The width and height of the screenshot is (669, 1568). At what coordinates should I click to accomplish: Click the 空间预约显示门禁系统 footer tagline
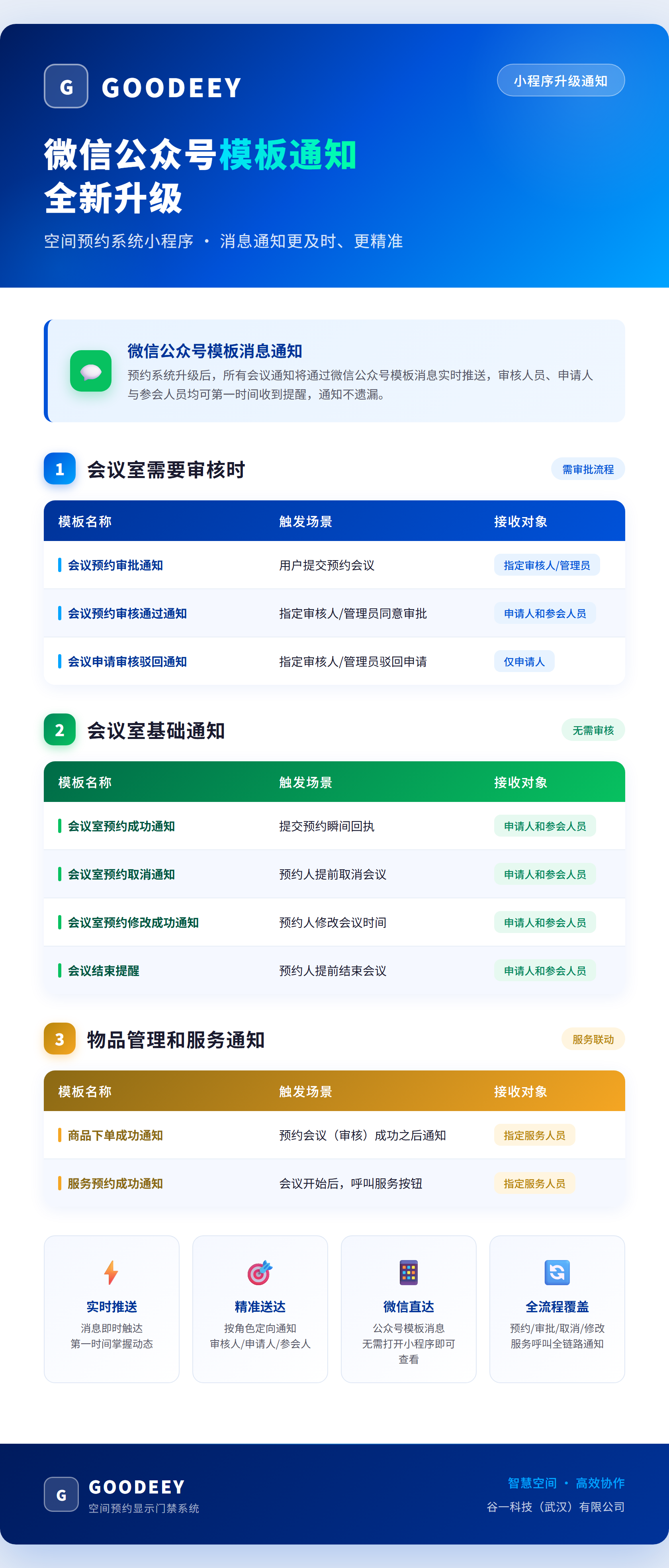coord(143,1508)
